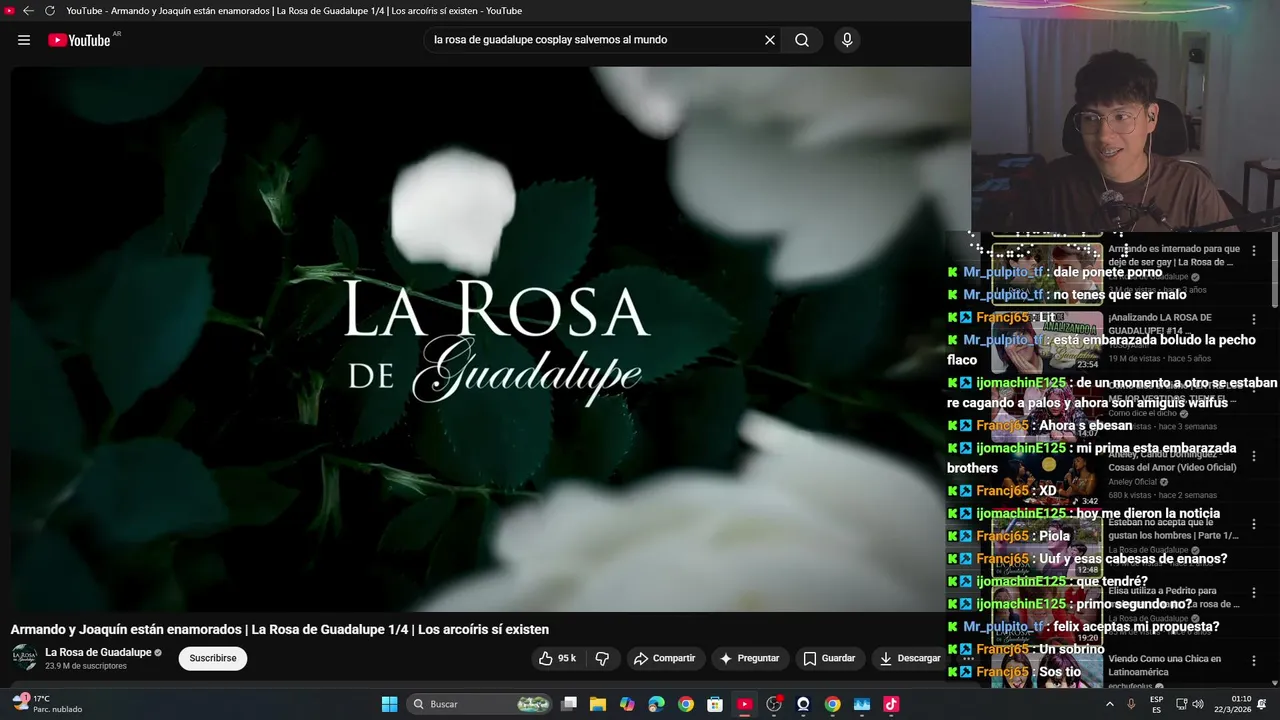This screenshot has width=1280, height=720.
Task: Open 'Esteban no acepta que le gustan' video
Action: point(1173,529)
